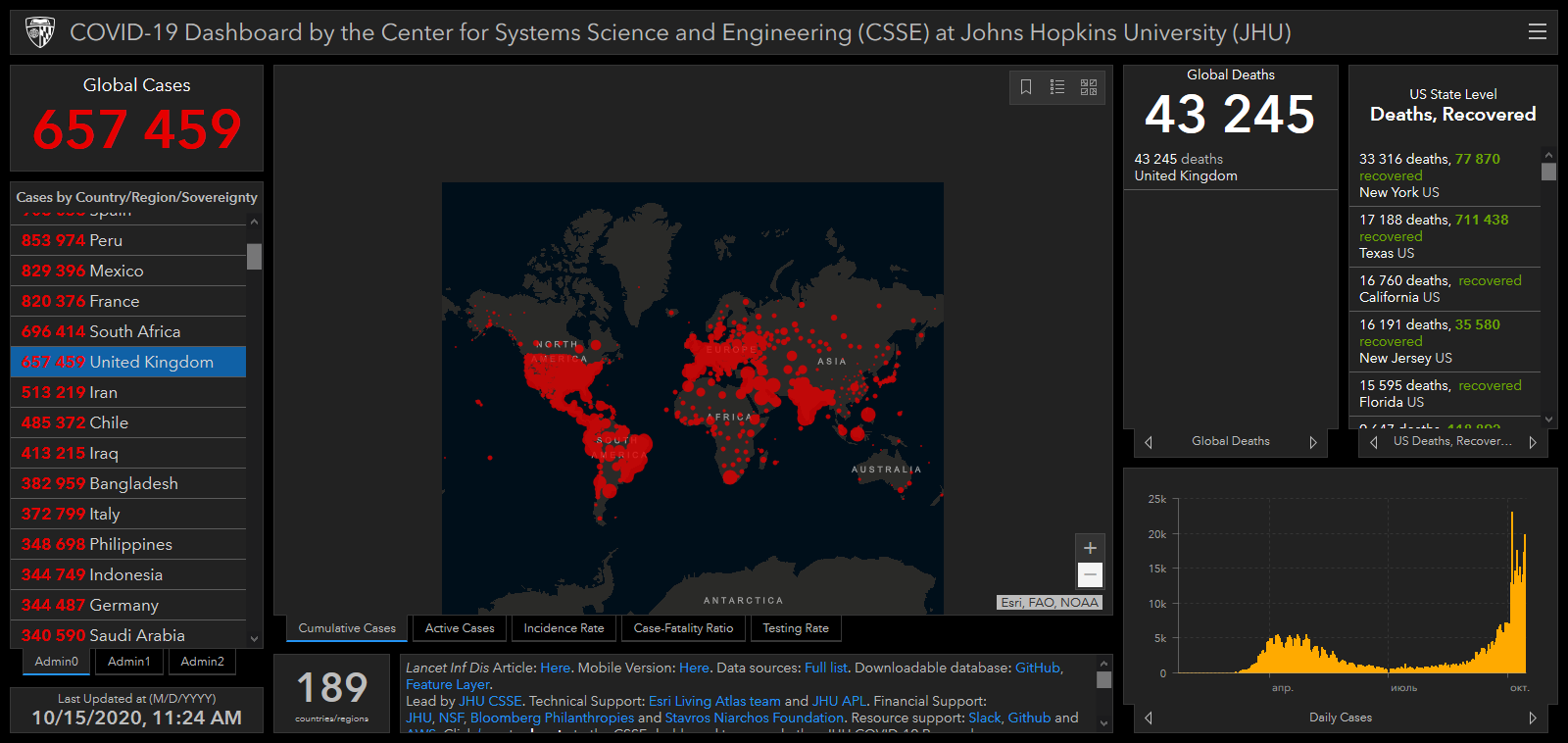Viewport: 1568px width, 743px height.
Task: Switch to Case-Fatality Ratio map tab
Action: (683, 628)
